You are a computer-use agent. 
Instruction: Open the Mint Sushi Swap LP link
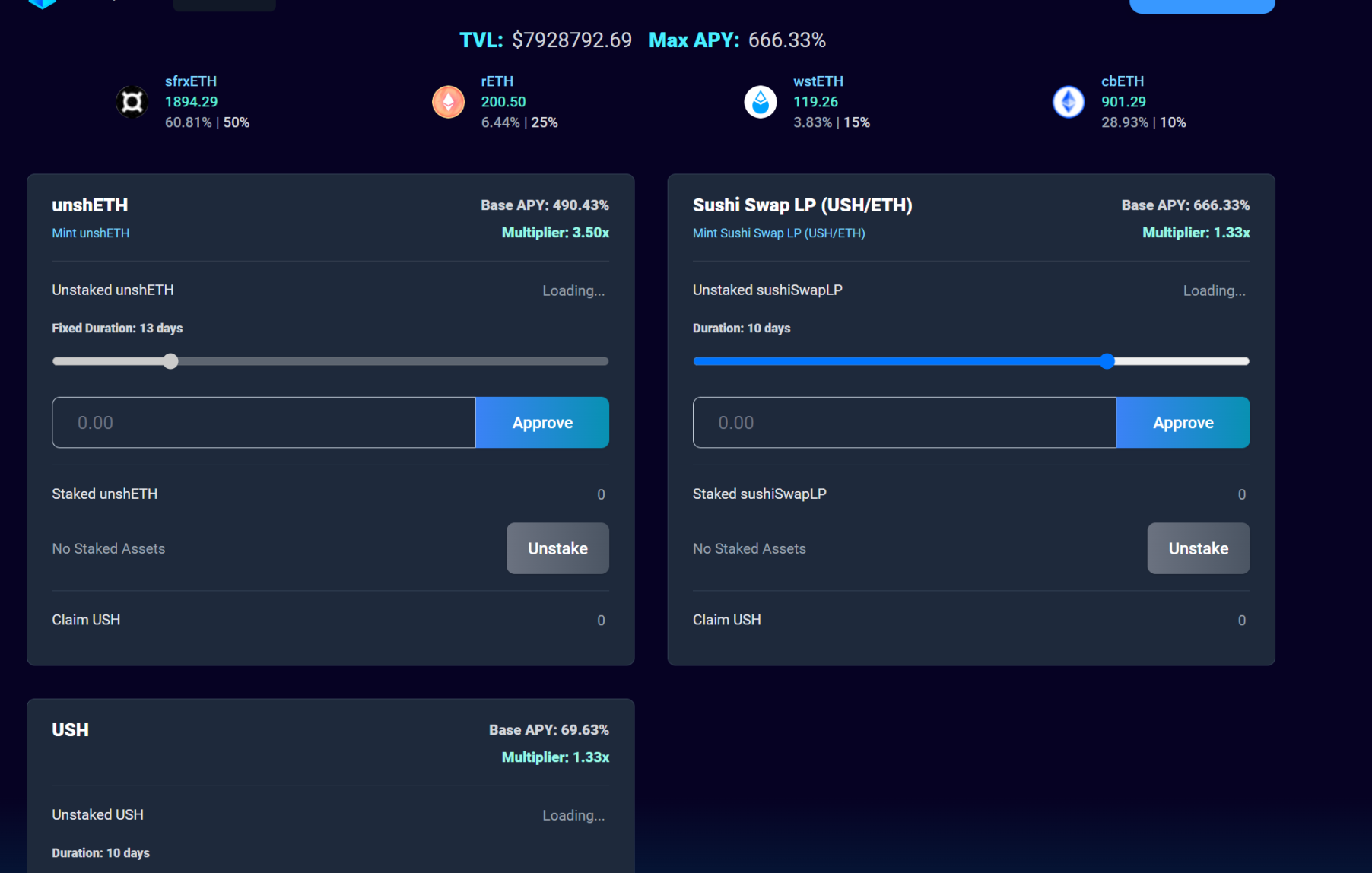point(778,233)
